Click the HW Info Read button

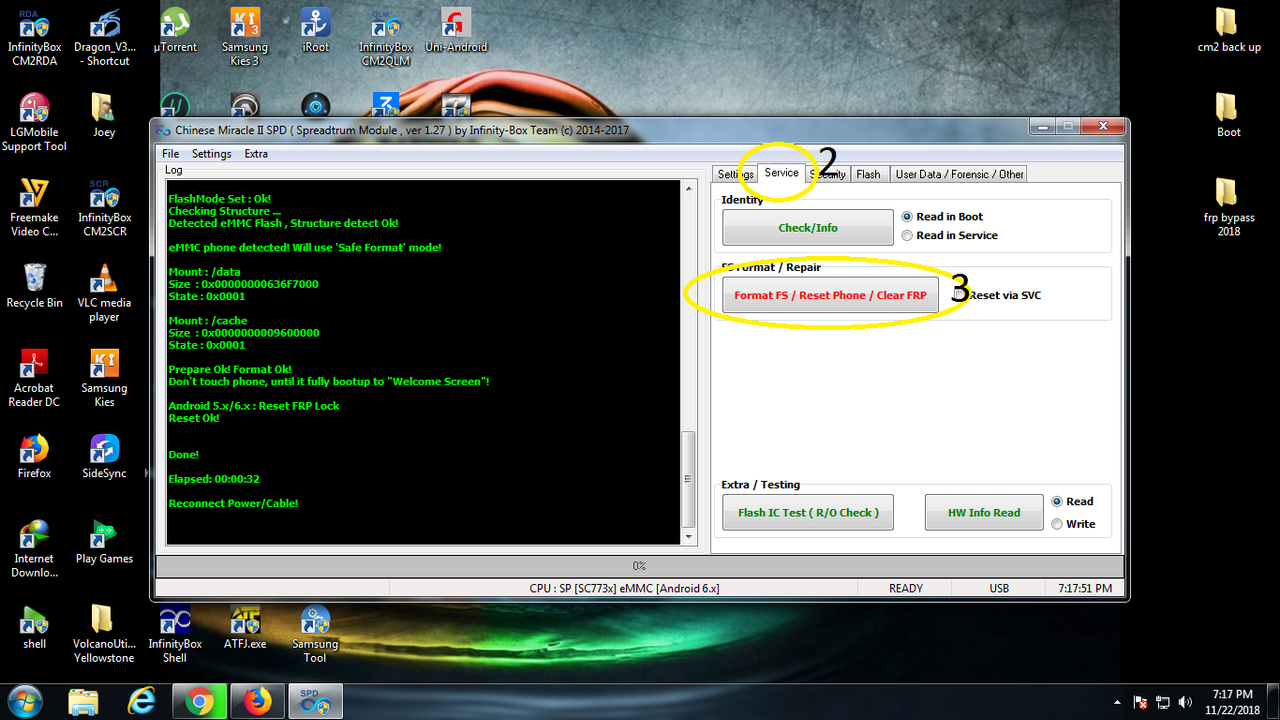pos(984,513)
